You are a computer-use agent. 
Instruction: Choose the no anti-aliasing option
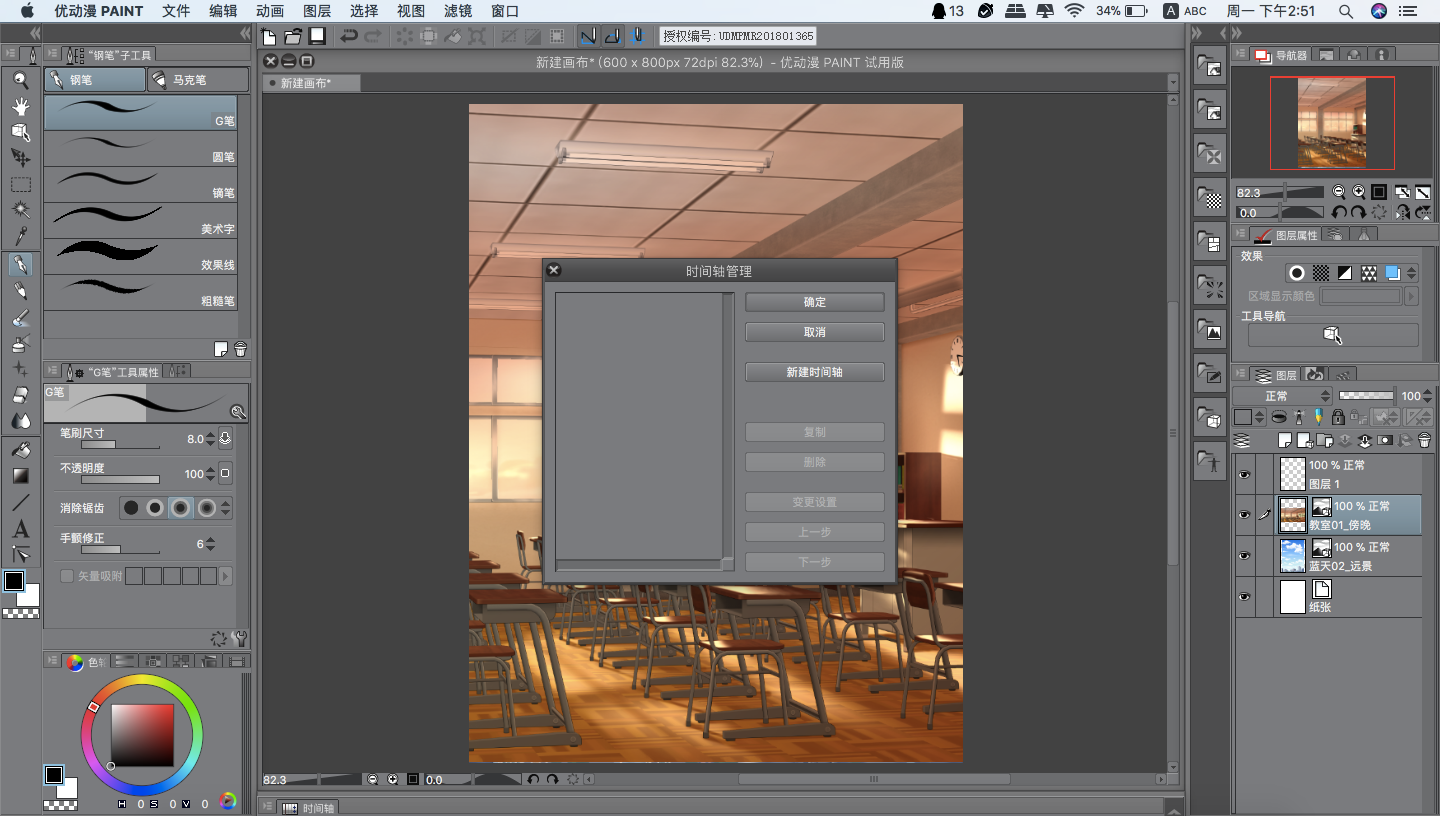pos(131,508)
